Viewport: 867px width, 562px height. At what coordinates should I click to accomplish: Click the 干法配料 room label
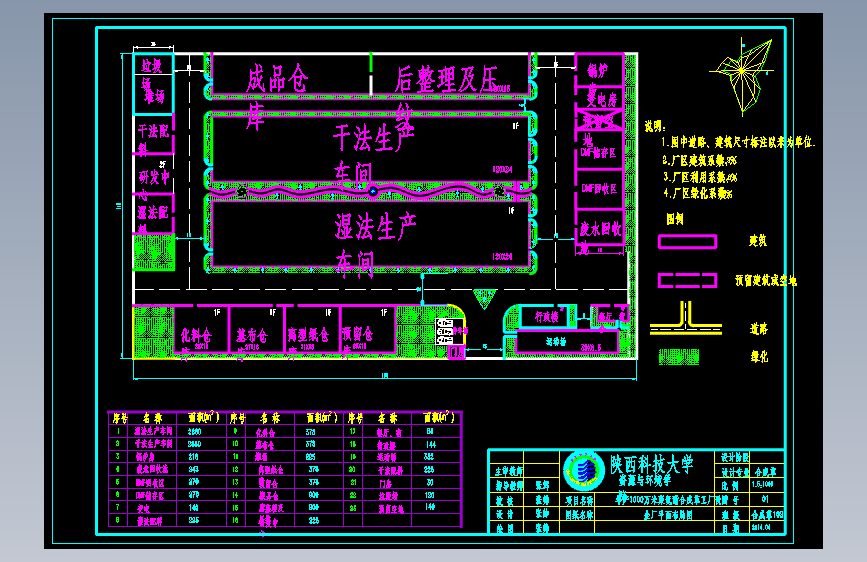[153, 139]
